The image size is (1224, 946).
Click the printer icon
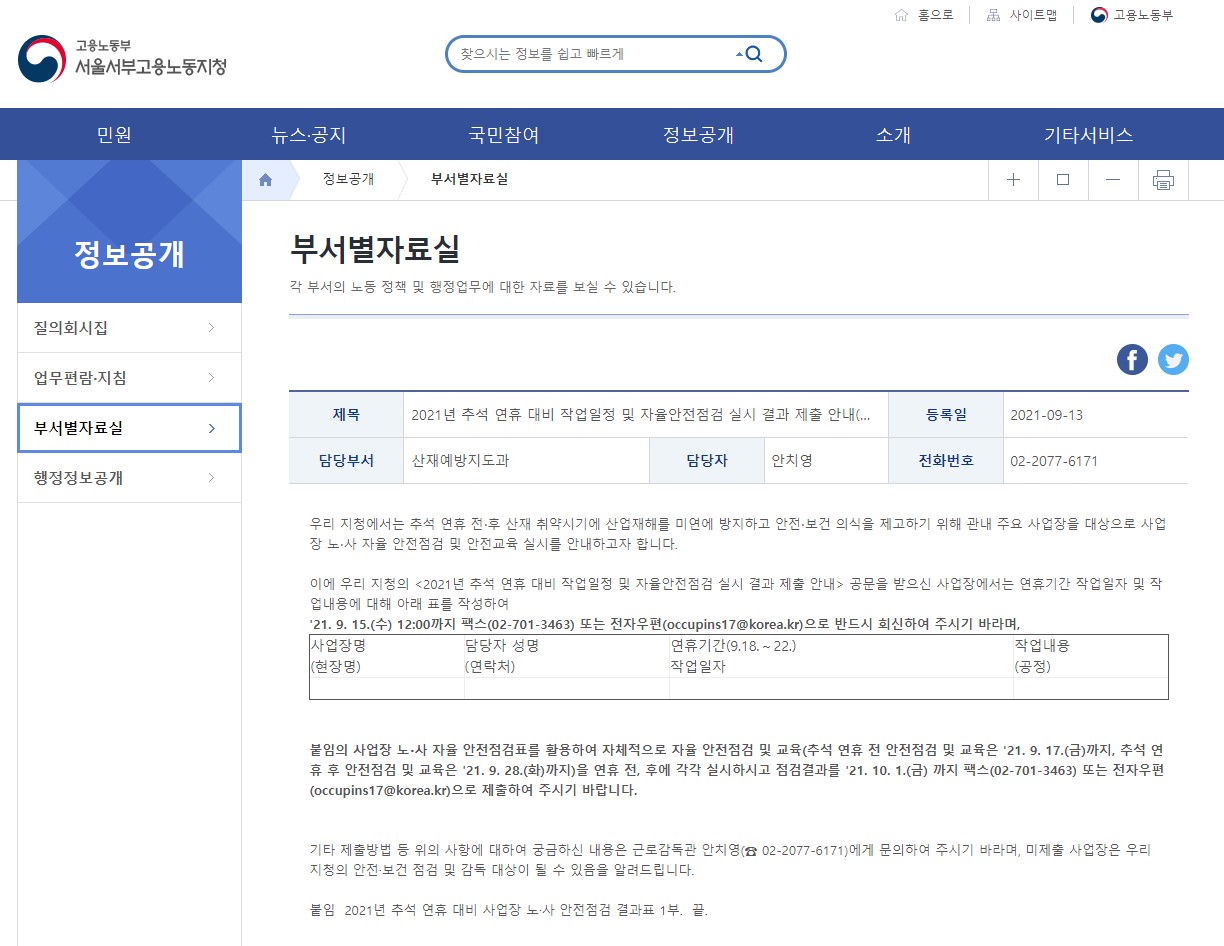1163,180
